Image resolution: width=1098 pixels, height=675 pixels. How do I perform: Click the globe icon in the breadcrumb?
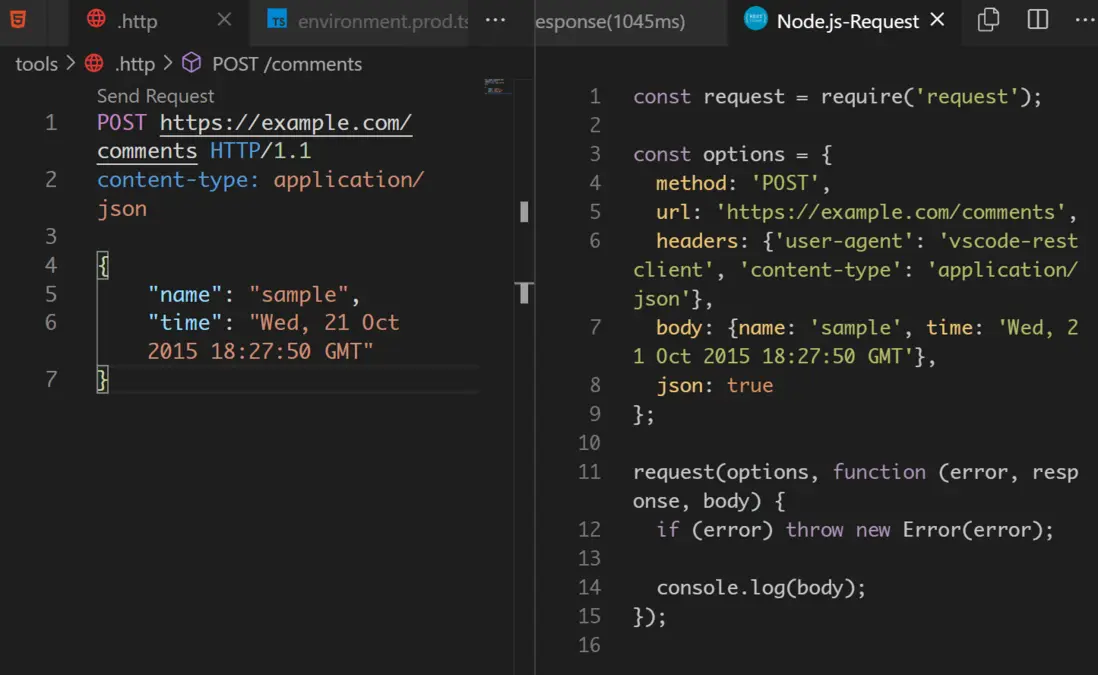point(94,64)
